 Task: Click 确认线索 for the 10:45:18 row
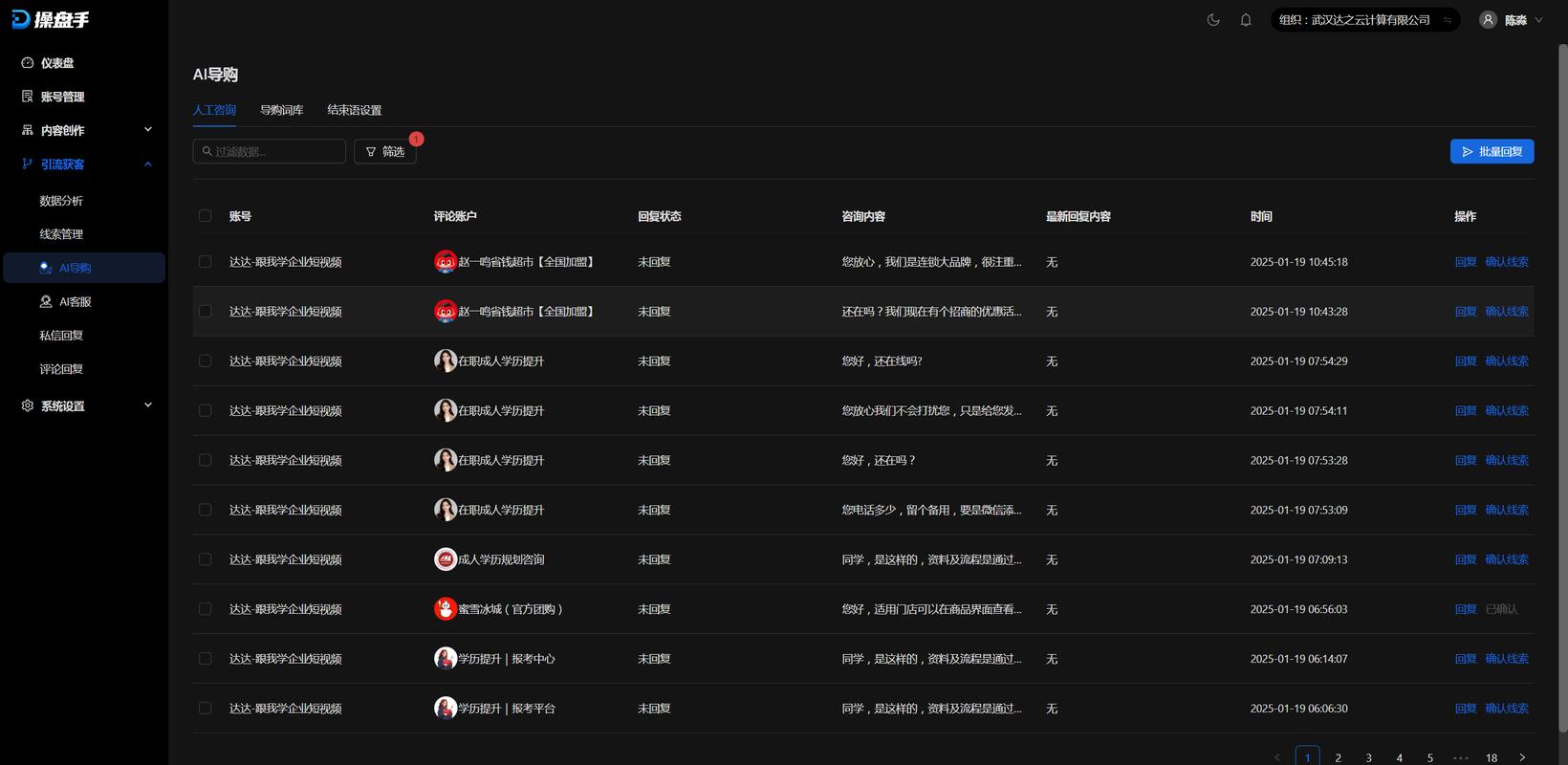coord(1507,262)
